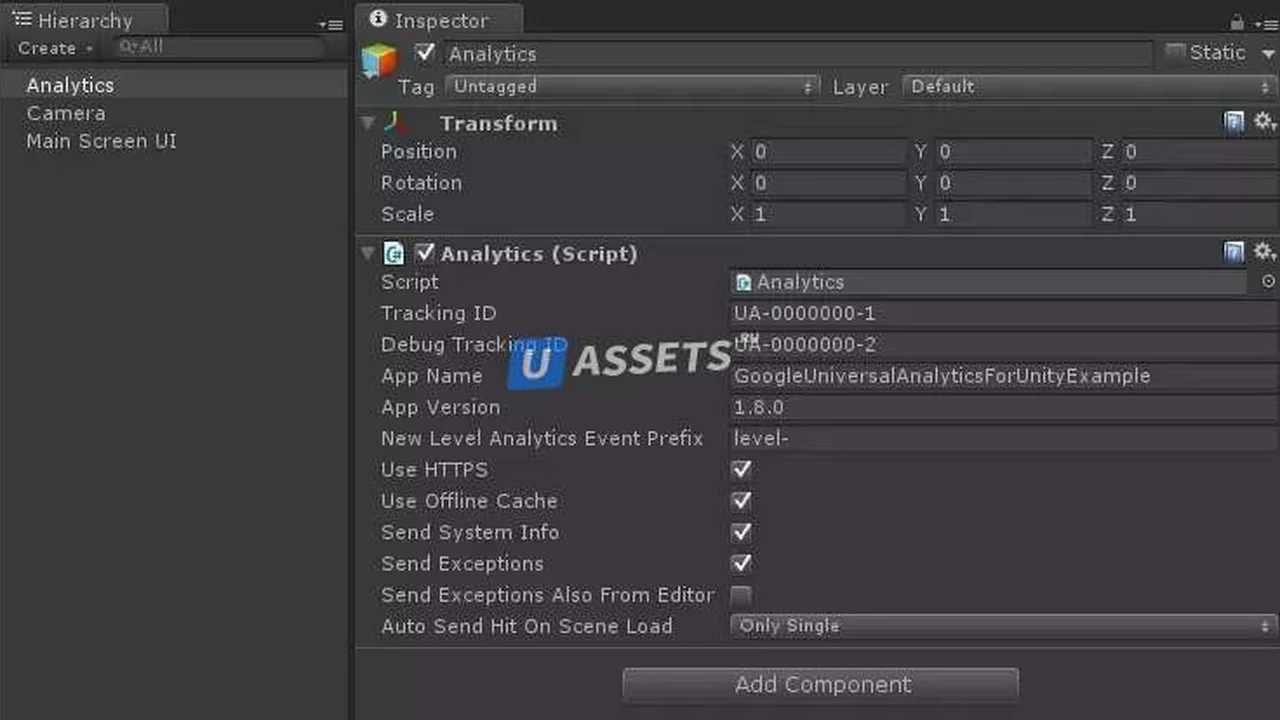Uncheck Send Exceptions
Image resolution: width=1280 pixels, height=720 pixels.
[x=741, y=563]
